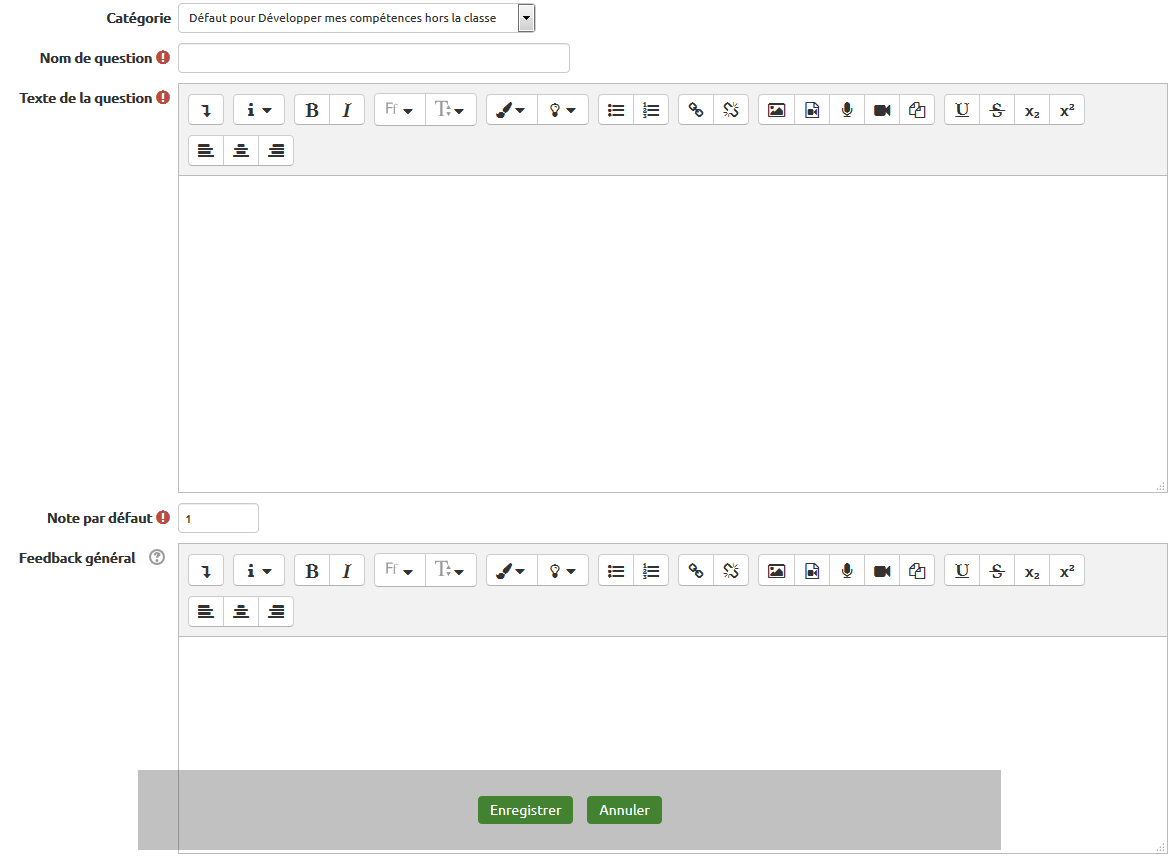This screenshot has height=857, width=1171.
Task: Center align text in question text editor
Action: coord(241,151)
